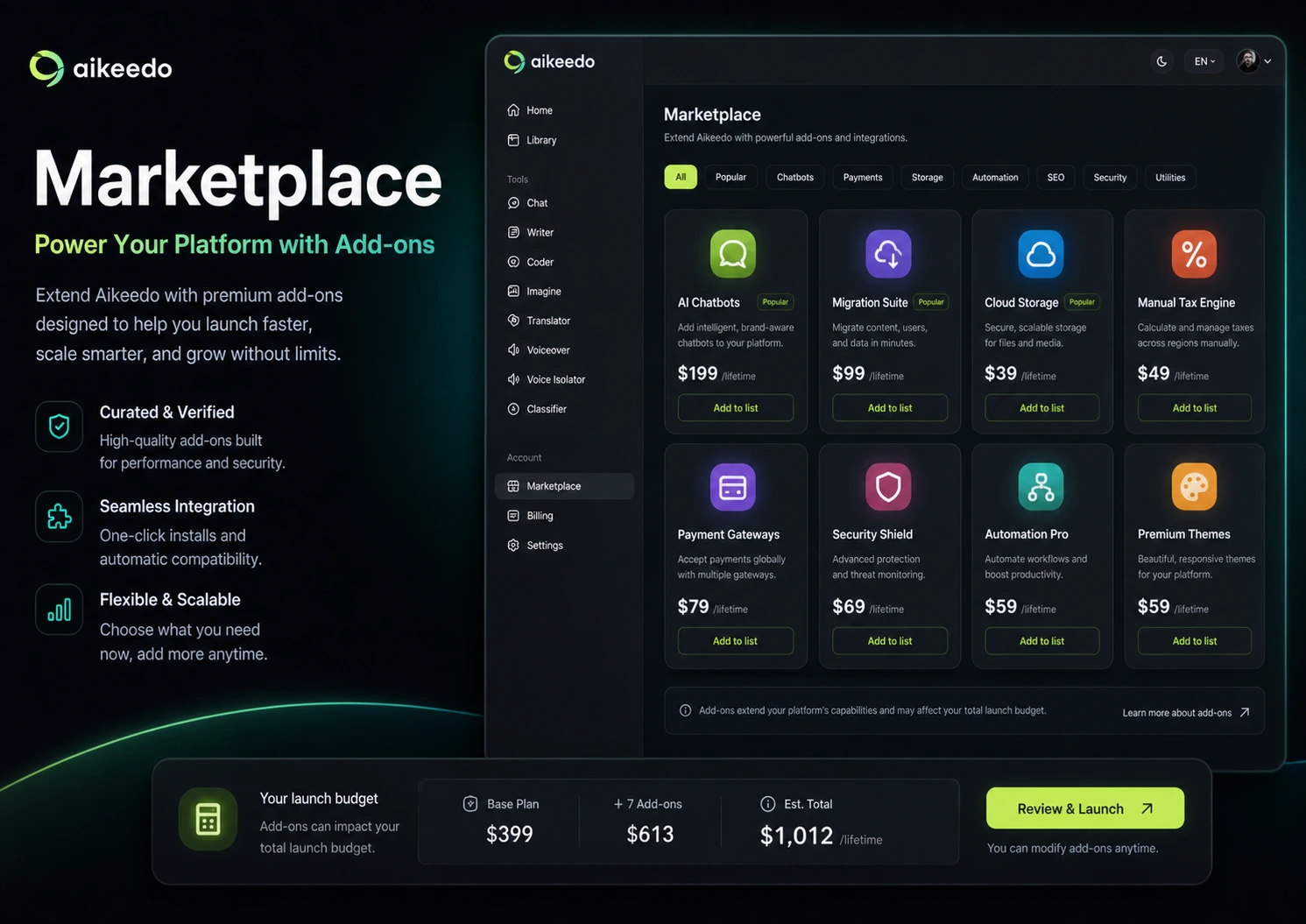Image resolution: width=1306 pixels, height=924 pixels.
Task: Click the Automation Pro icon
Action: click(1041, 487)
